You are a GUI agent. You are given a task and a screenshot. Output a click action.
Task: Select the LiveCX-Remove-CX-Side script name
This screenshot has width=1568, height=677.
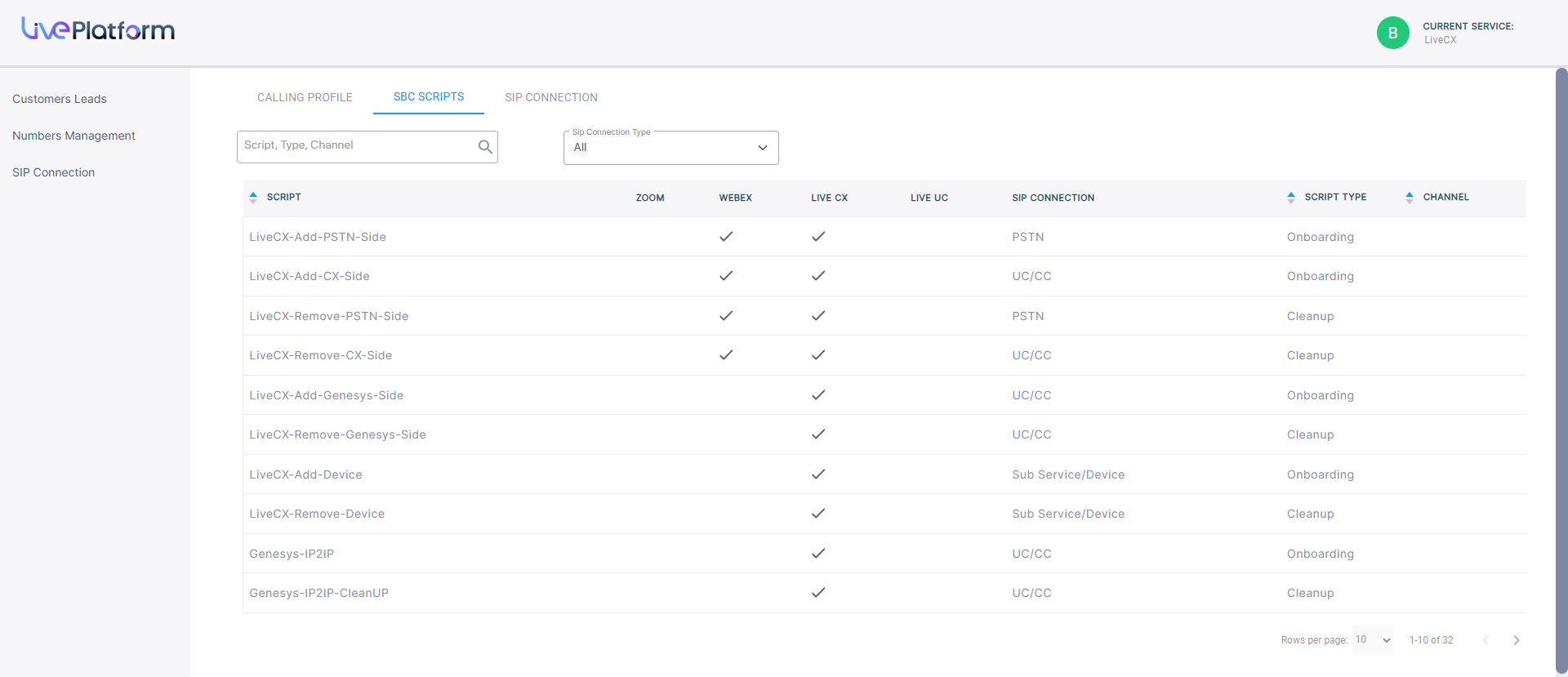point(321,355)
